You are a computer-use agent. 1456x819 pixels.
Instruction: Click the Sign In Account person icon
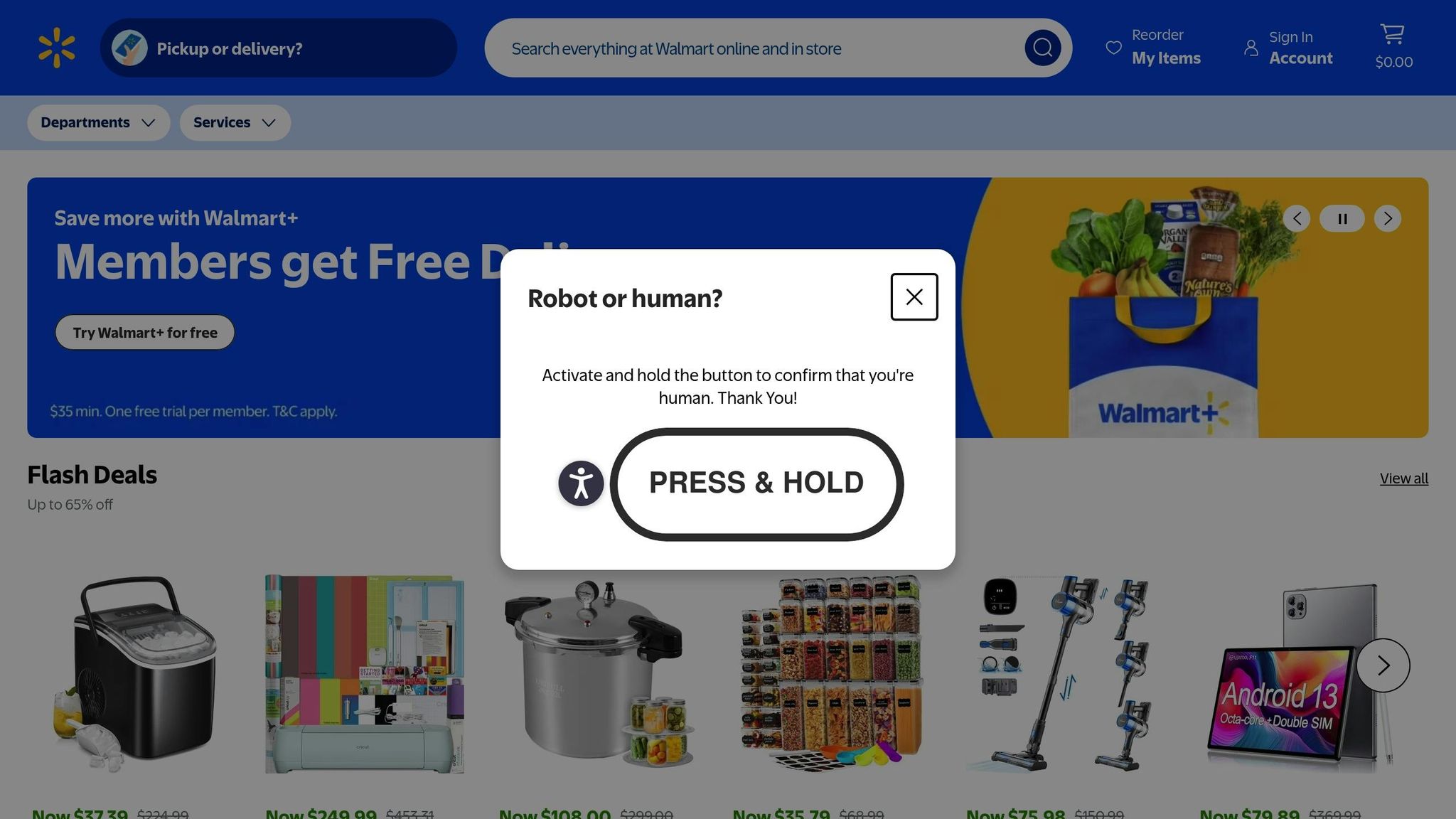point(1251,48)
